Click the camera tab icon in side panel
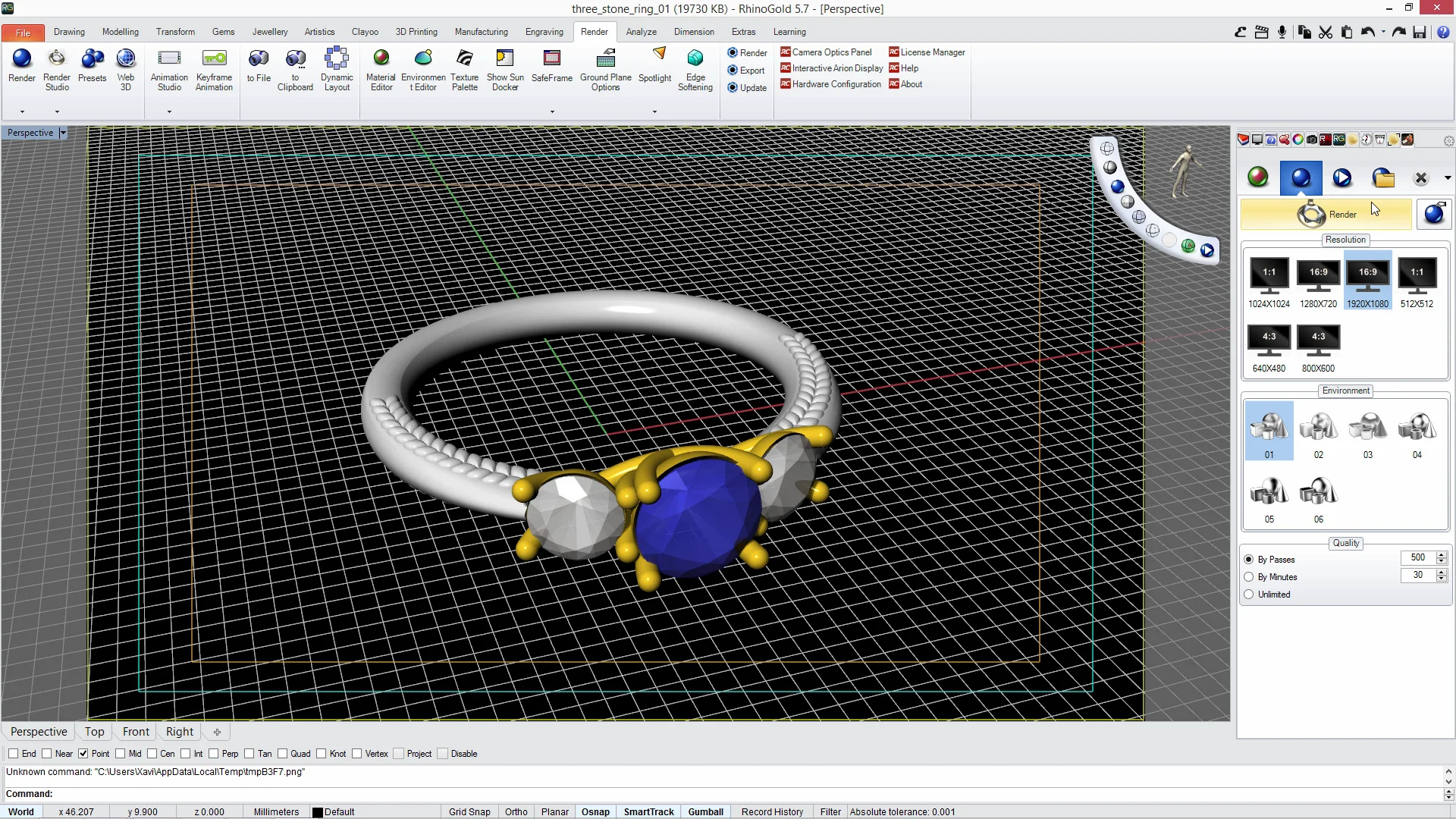Image resolution: width=1456 pixels, height=819 pixels. tap(1312, 140)
